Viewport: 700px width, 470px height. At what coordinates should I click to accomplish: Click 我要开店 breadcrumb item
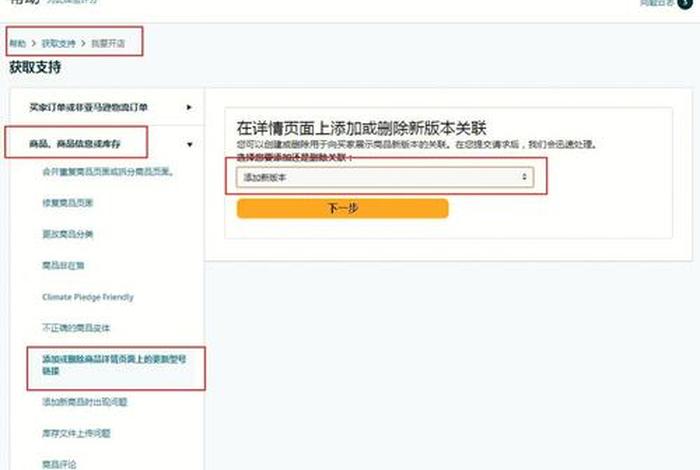tap(108, 43)
